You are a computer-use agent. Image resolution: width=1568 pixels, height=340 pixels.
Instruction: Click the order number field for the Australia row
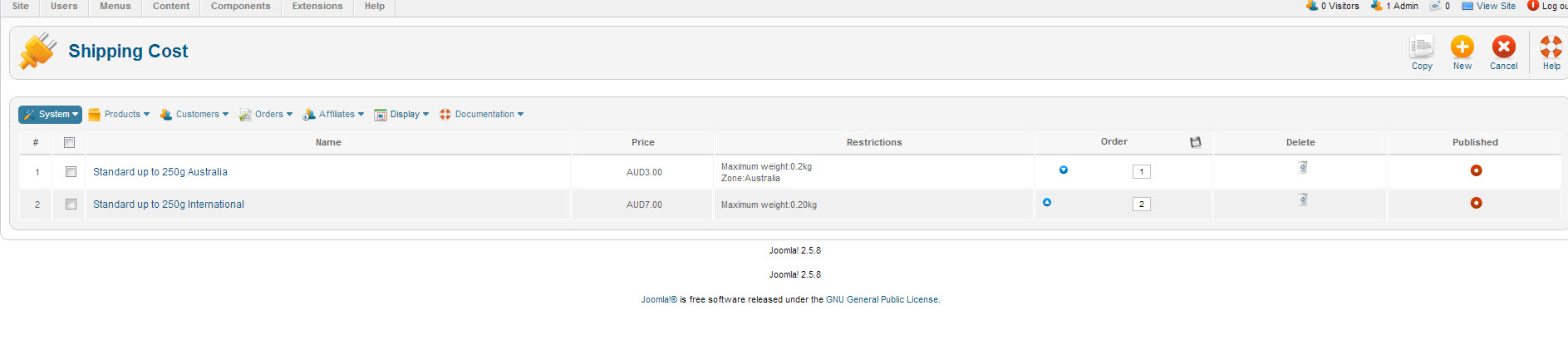point(1141,172)
